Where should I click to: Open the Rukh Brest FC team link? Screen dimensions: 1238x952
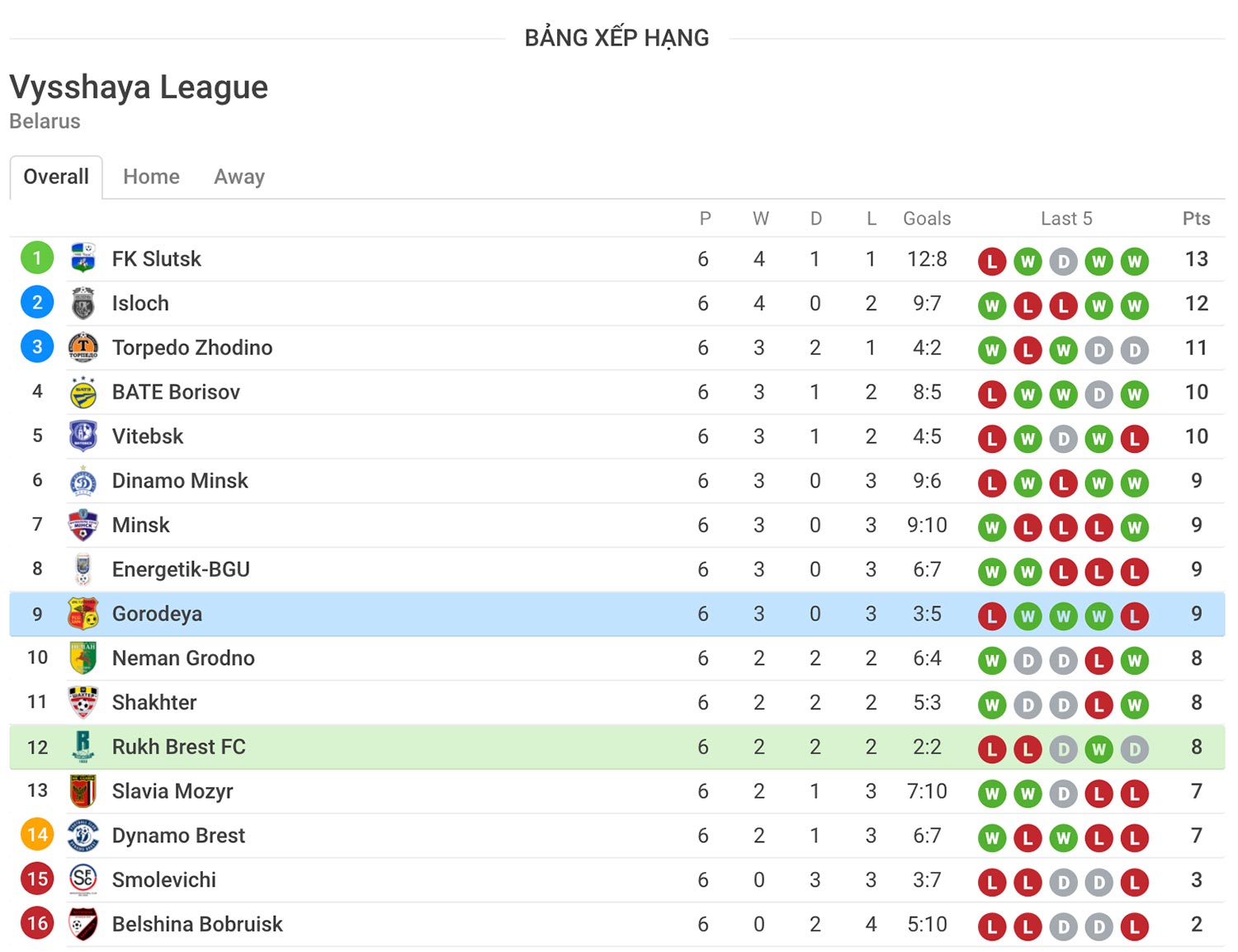coord(179,747)
